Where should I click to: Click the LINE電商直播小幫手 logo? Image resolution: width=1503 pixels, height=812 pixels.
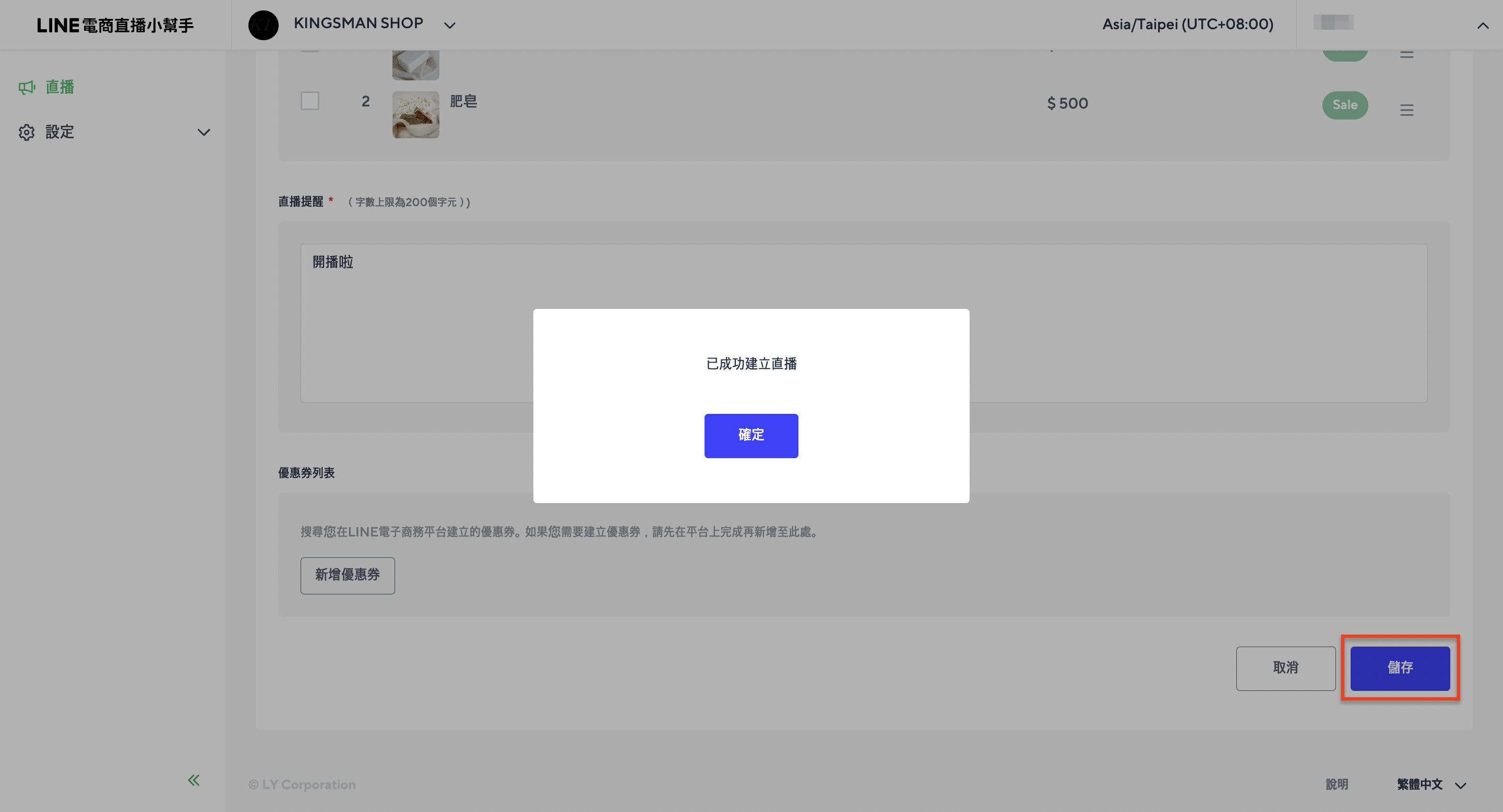tap(115, 25)
